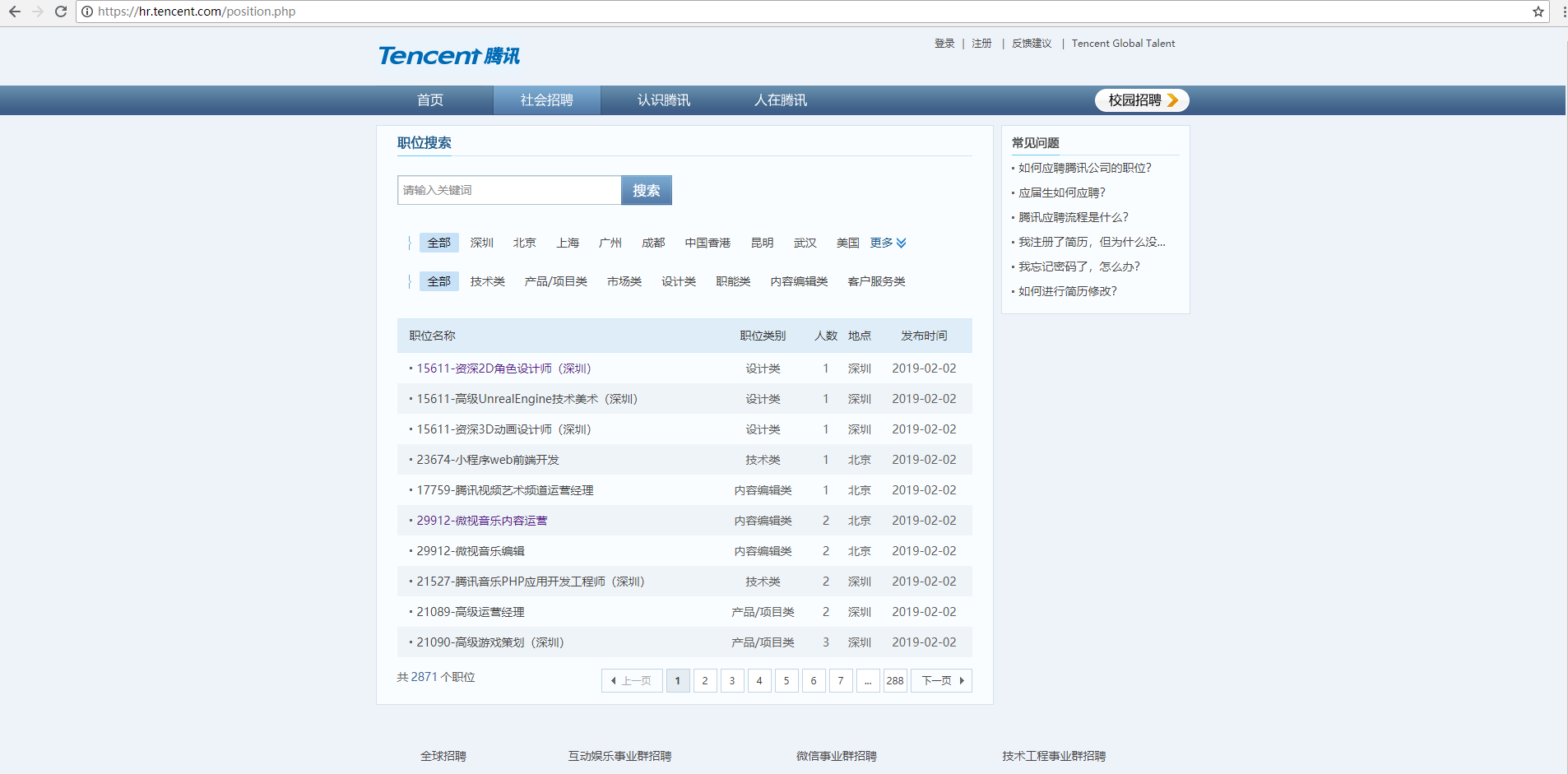Filter jobs by 设计类 category
This screenshot has width=1568, height=774.
click(x=679, y=281)
